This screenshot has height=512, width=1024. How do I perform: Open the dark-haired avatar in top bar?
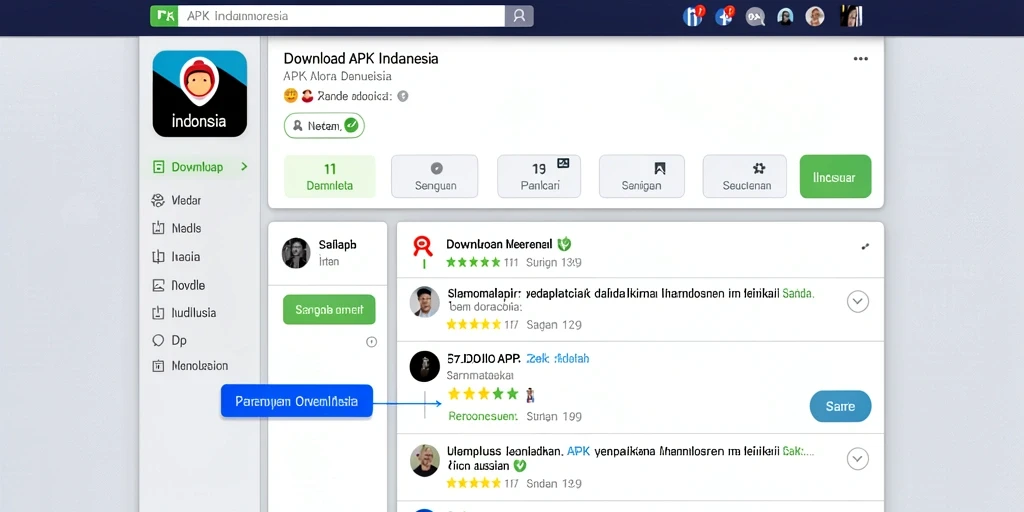pos(785,17)
